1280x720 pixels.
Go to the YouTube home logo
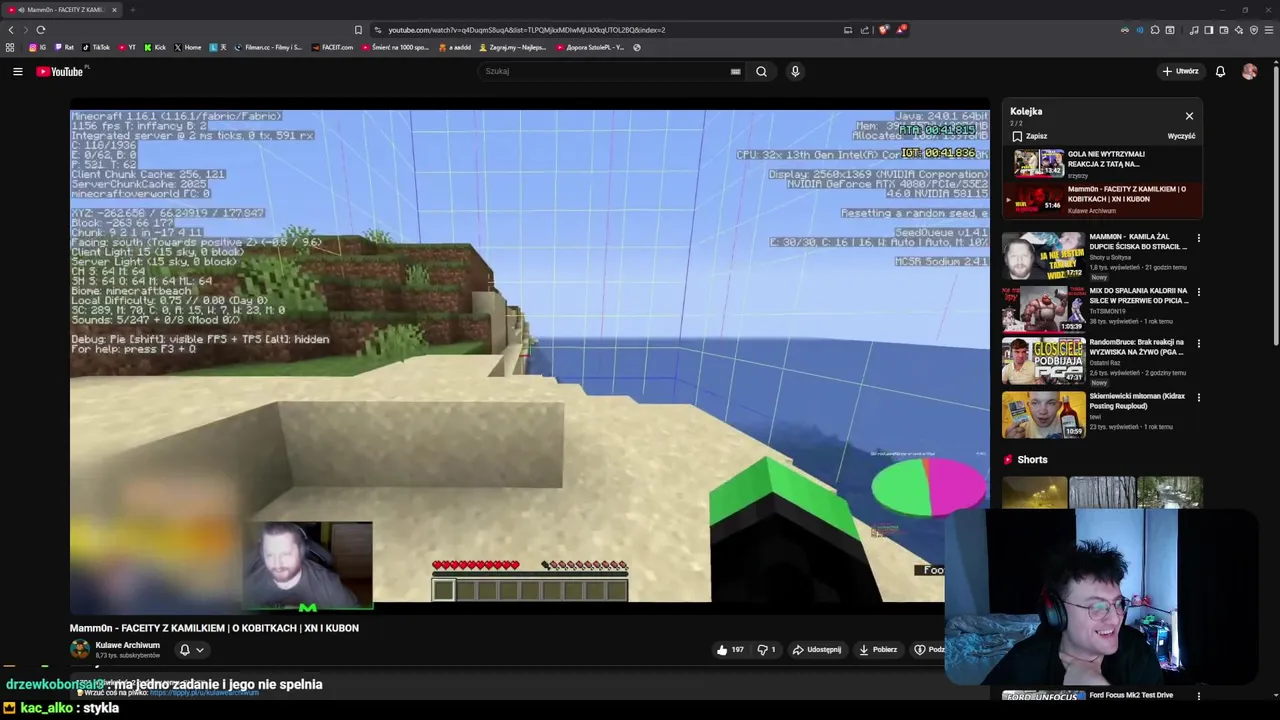61,71
